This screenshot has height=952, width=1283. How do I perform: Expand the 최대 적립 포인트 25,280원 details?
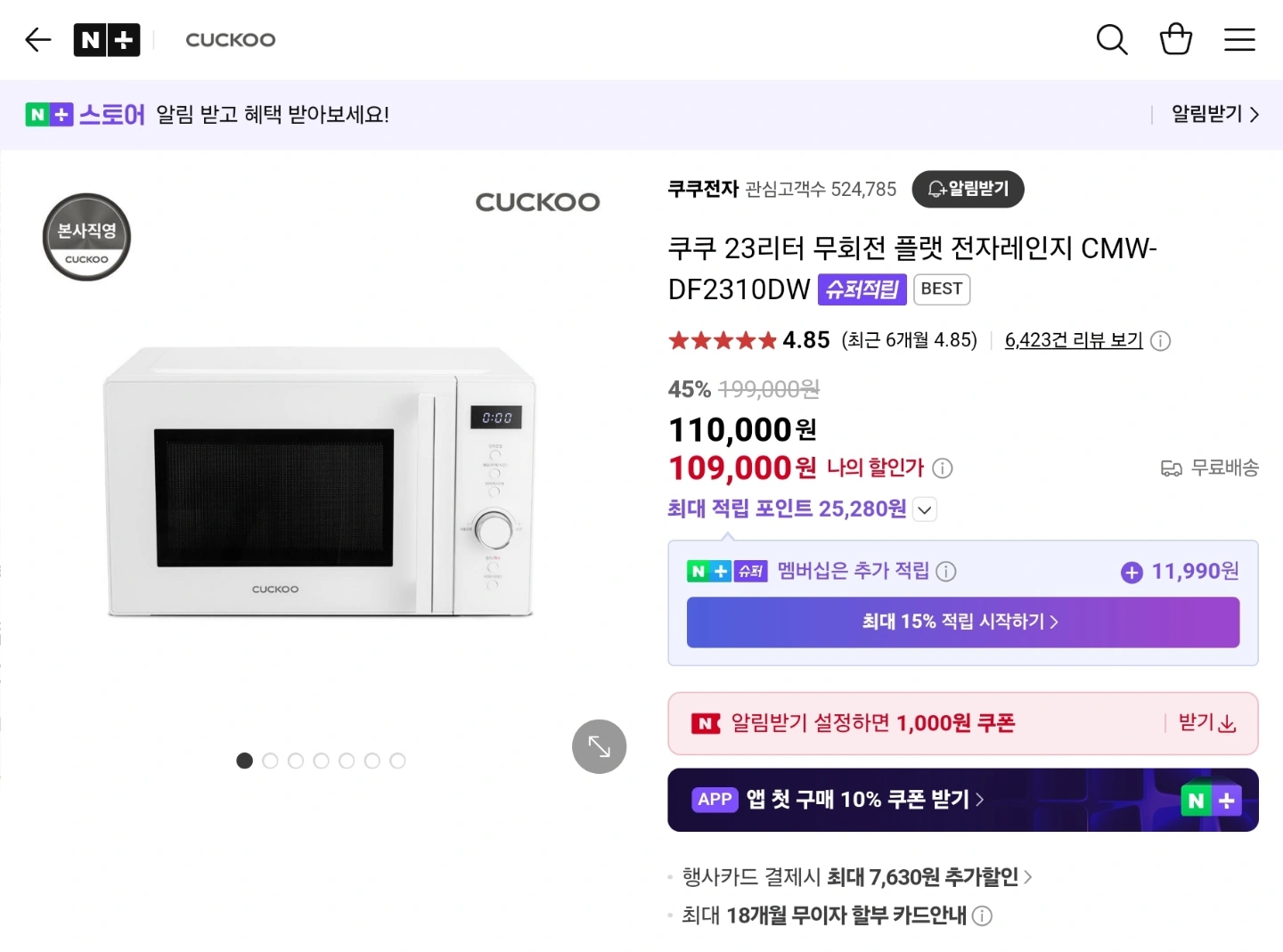[x=925, y=509]
